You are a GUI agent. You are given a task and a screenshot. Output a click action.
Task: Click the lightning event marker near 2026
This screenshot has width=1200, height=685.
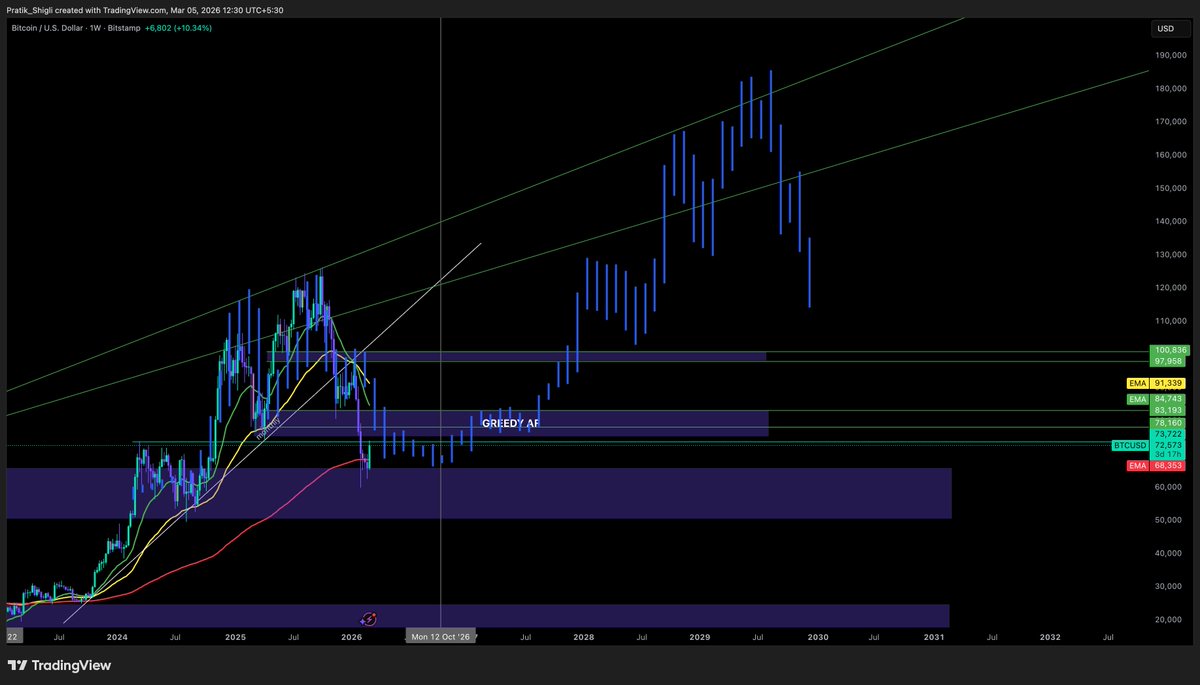pos(367,620)
